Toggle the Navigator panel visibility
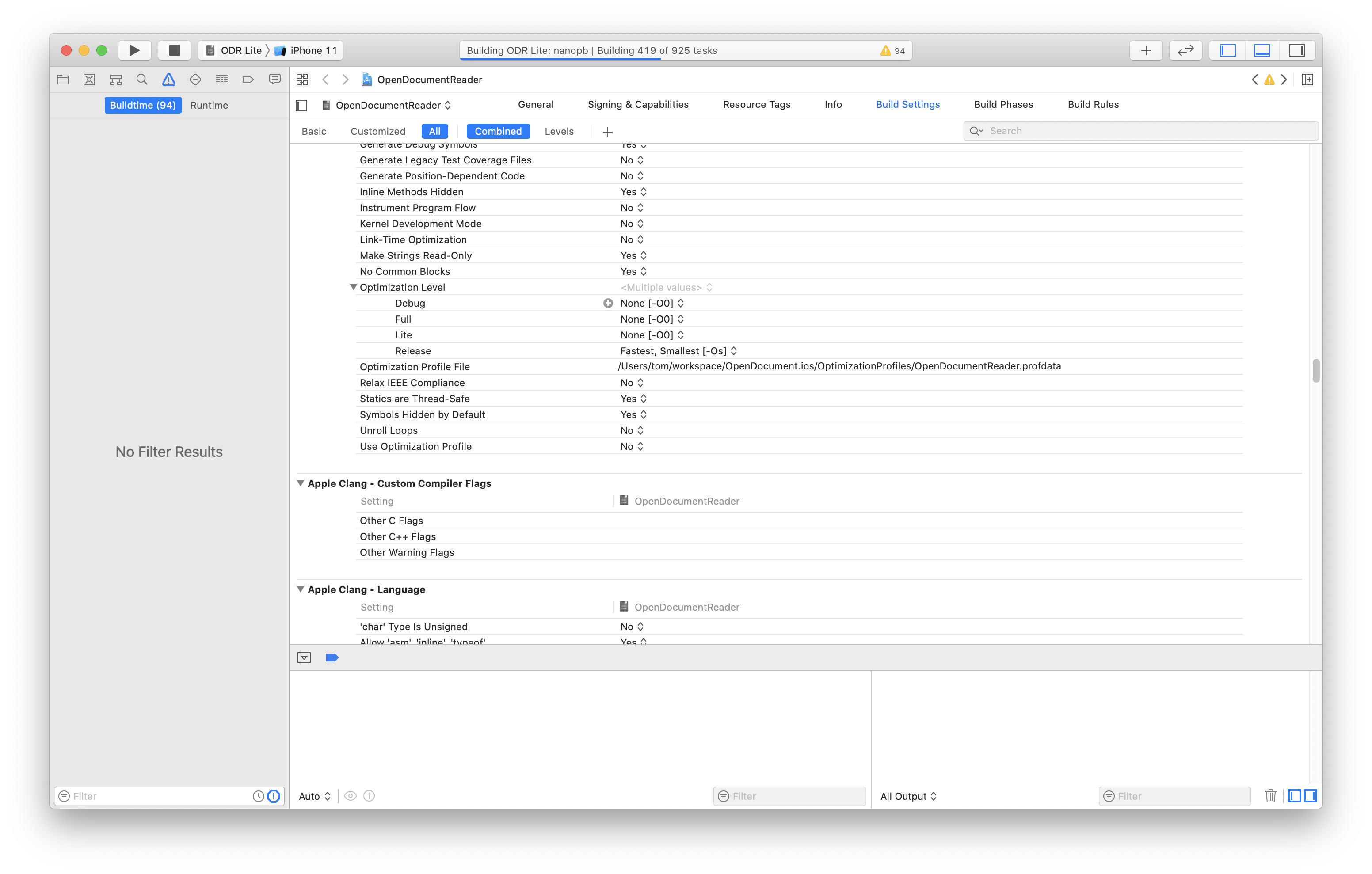This screenshot has height=874, width=1372. 1227,50
